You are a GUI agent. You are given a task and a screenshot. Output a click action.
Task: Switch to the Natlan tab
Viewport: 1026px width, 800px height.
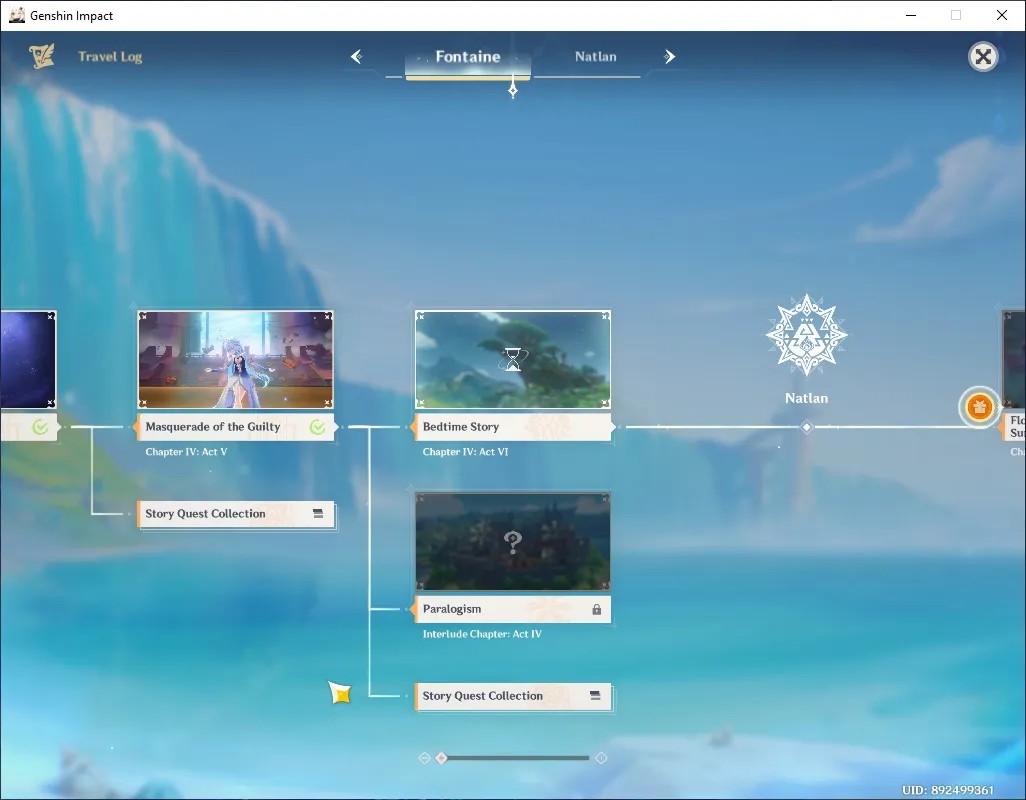pos(595,57)
